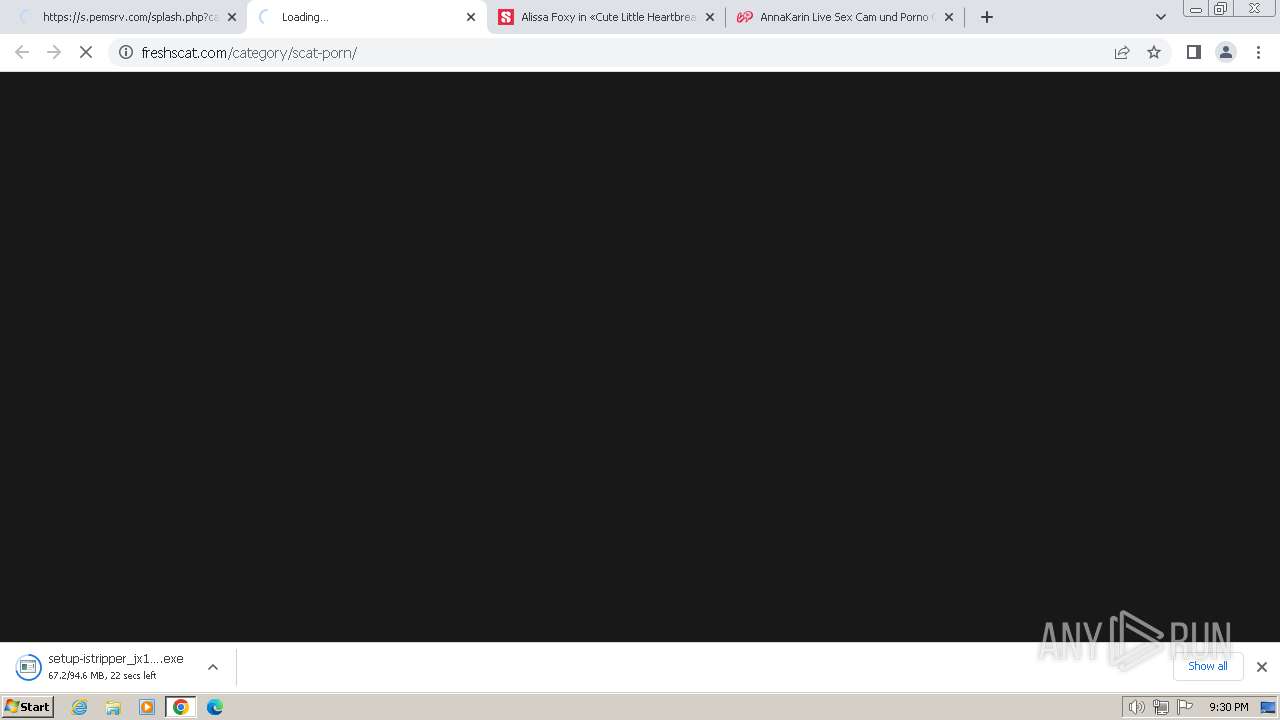Close the downloads bar
Screen dimensions: 1280x720
pos(1262,667)
